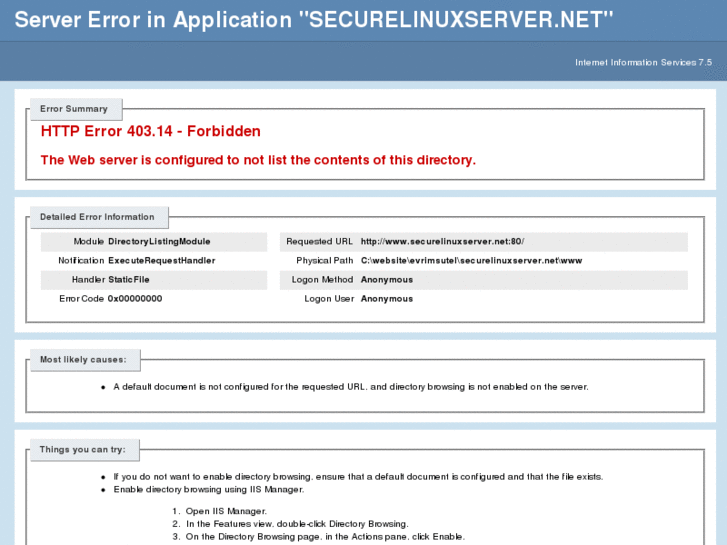
Task: Click the '0x00000000' error code value
Action: [x=135, y=298]
